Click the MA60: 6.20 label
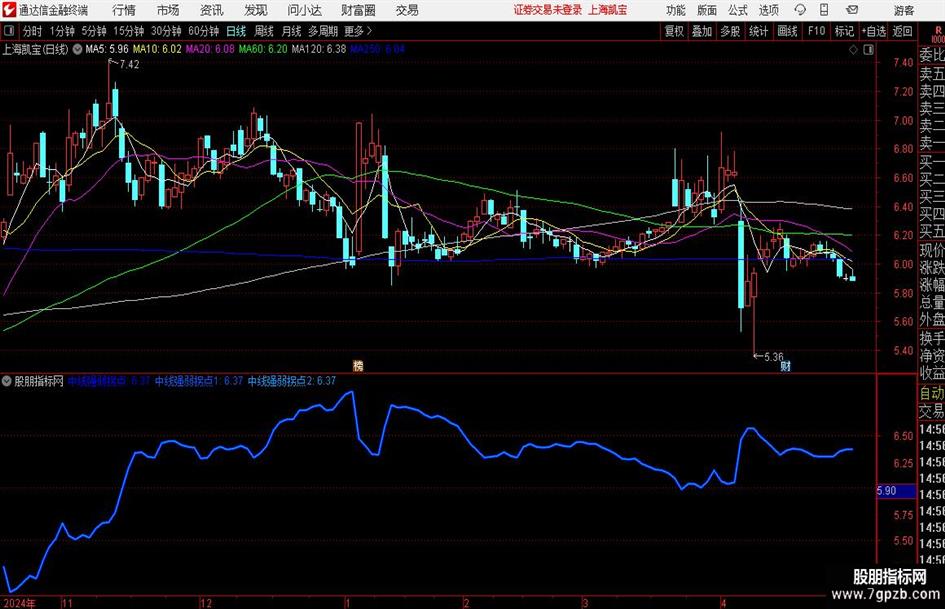The image size is (945, 609). [x=263, y=49]
